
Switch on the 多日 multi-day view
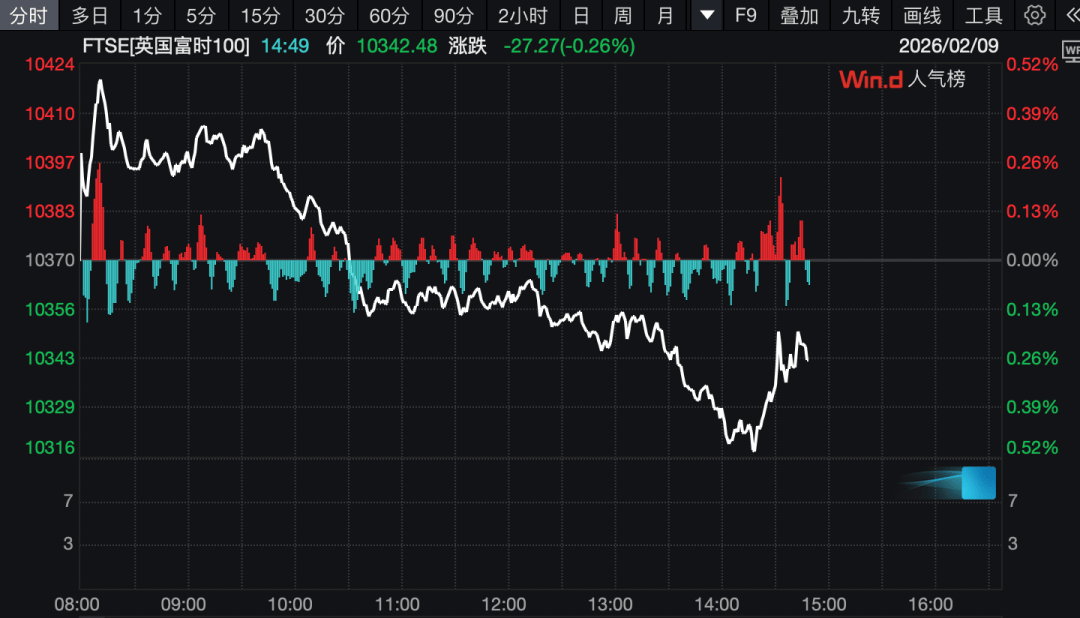(89, 15)
